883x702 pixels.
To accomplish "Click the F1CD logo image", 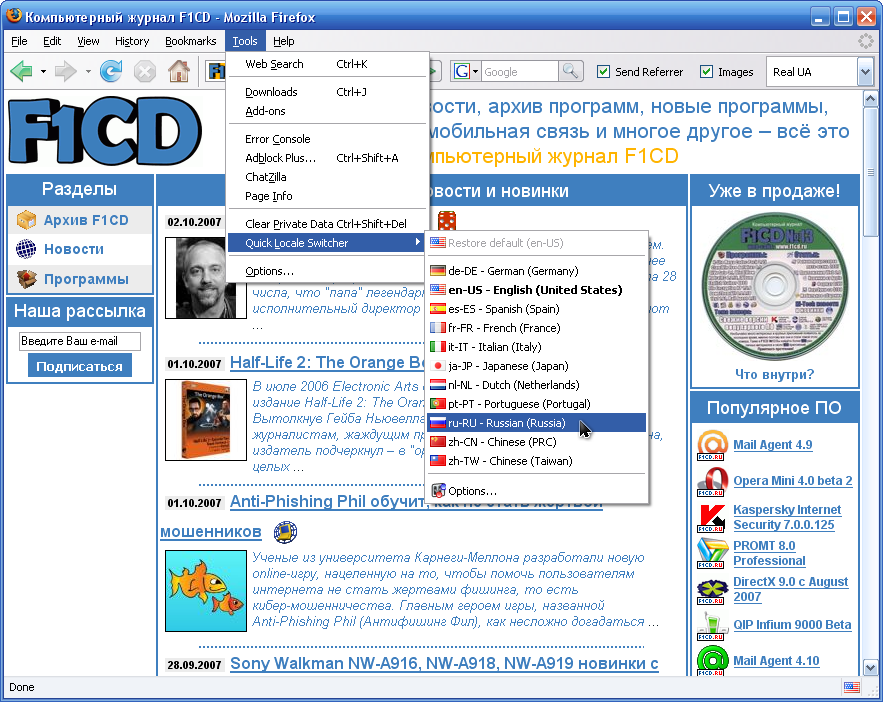I will (x=106, y=131).
